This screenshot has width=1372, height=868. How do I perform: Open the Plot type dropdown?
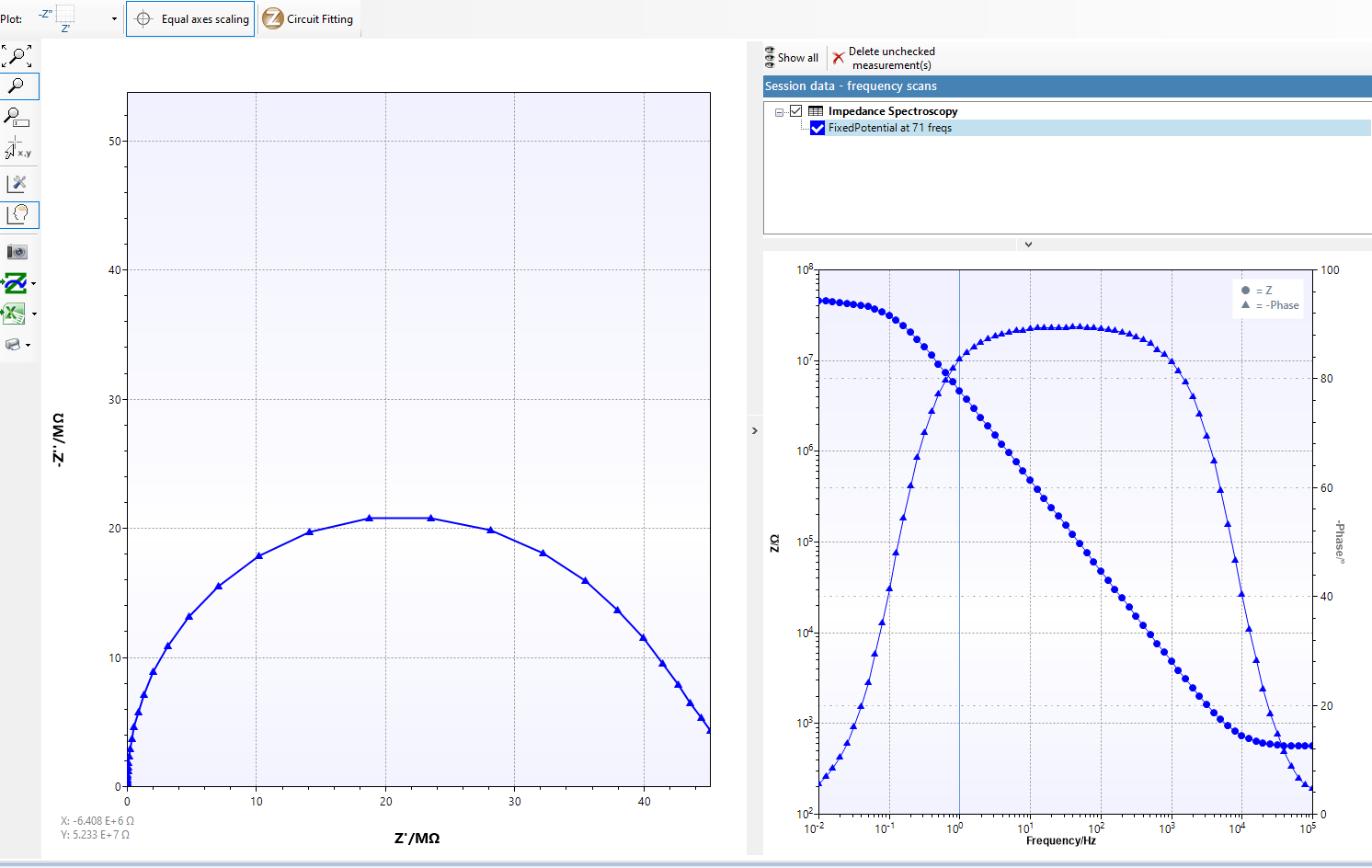pyautogui.click(x=114, y=17)
